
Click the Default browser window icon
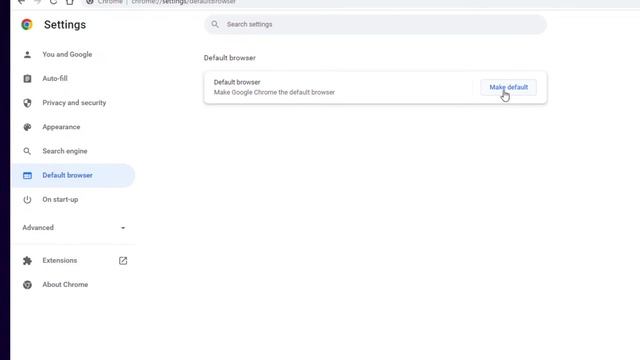coord(27,176)
